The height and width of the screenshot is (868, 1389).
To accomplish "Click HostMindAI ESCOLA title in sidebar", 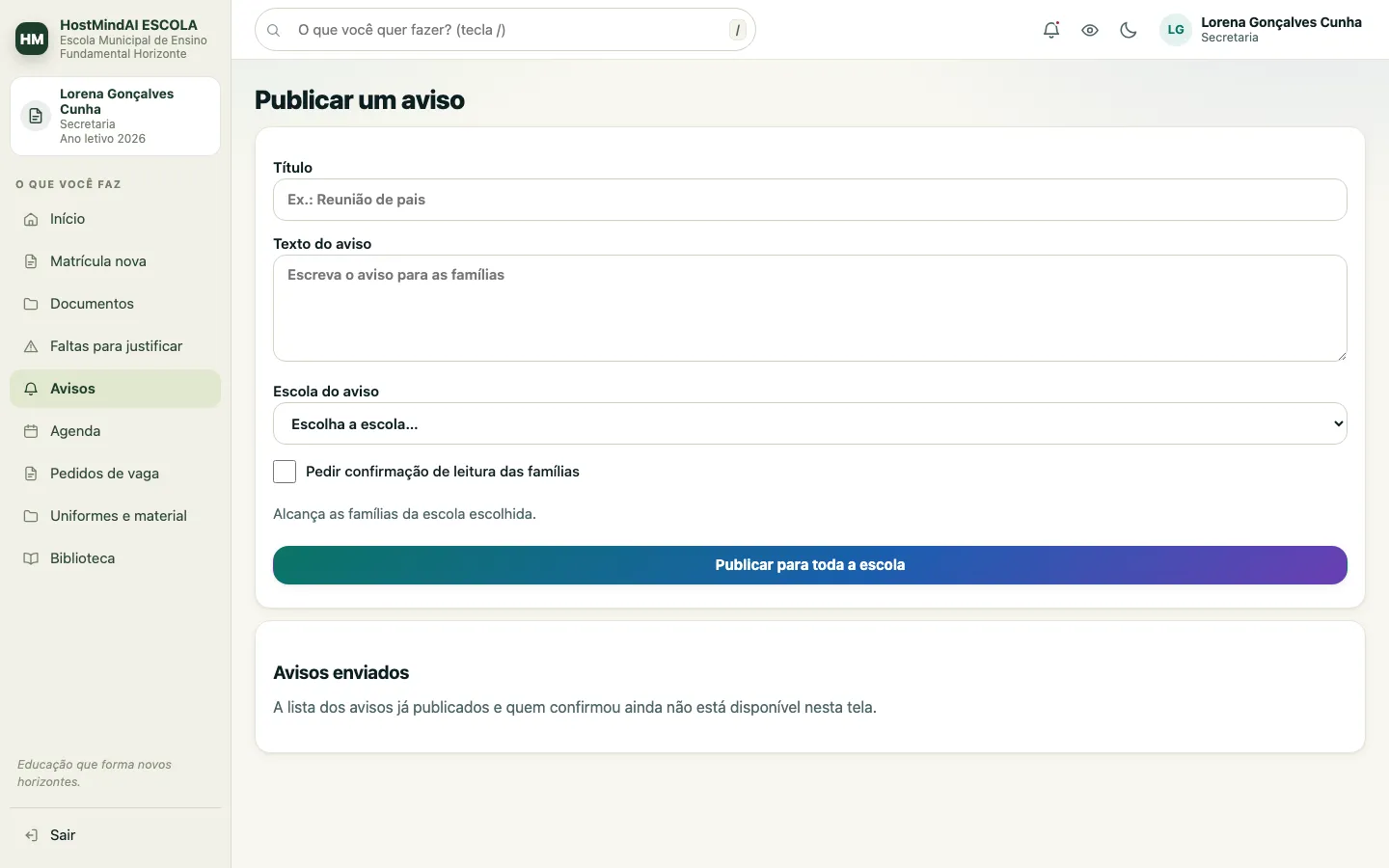I will pyautogui.click(x=128, y=25).
